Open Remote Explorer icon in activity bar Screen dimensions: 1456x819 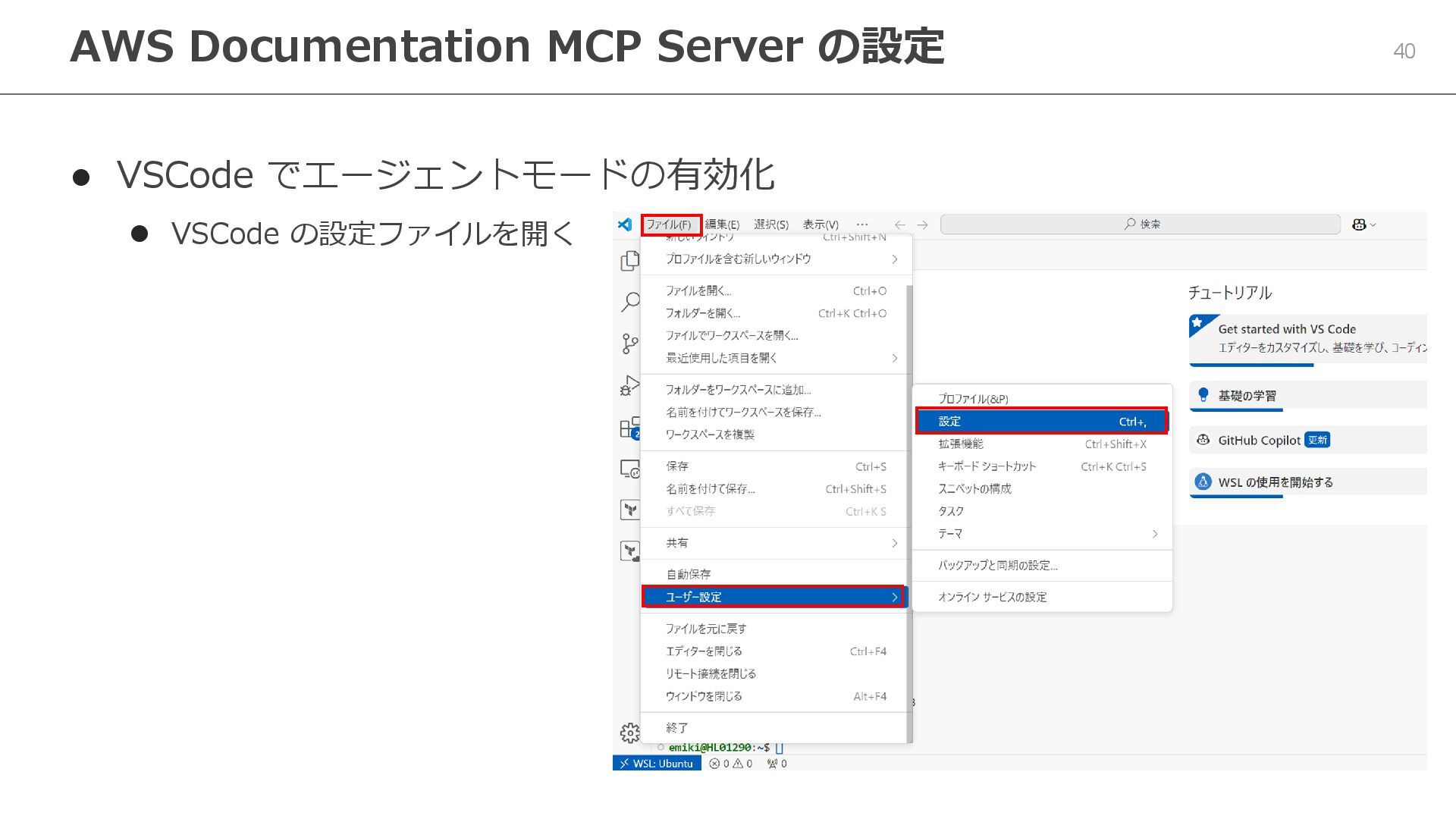tap(629, 469)
